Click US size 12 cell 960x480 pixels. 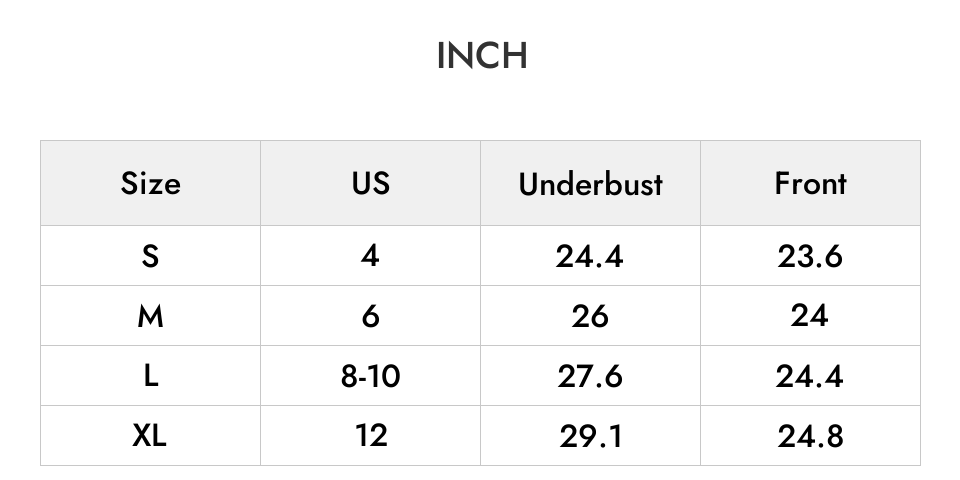coord(370,436)
